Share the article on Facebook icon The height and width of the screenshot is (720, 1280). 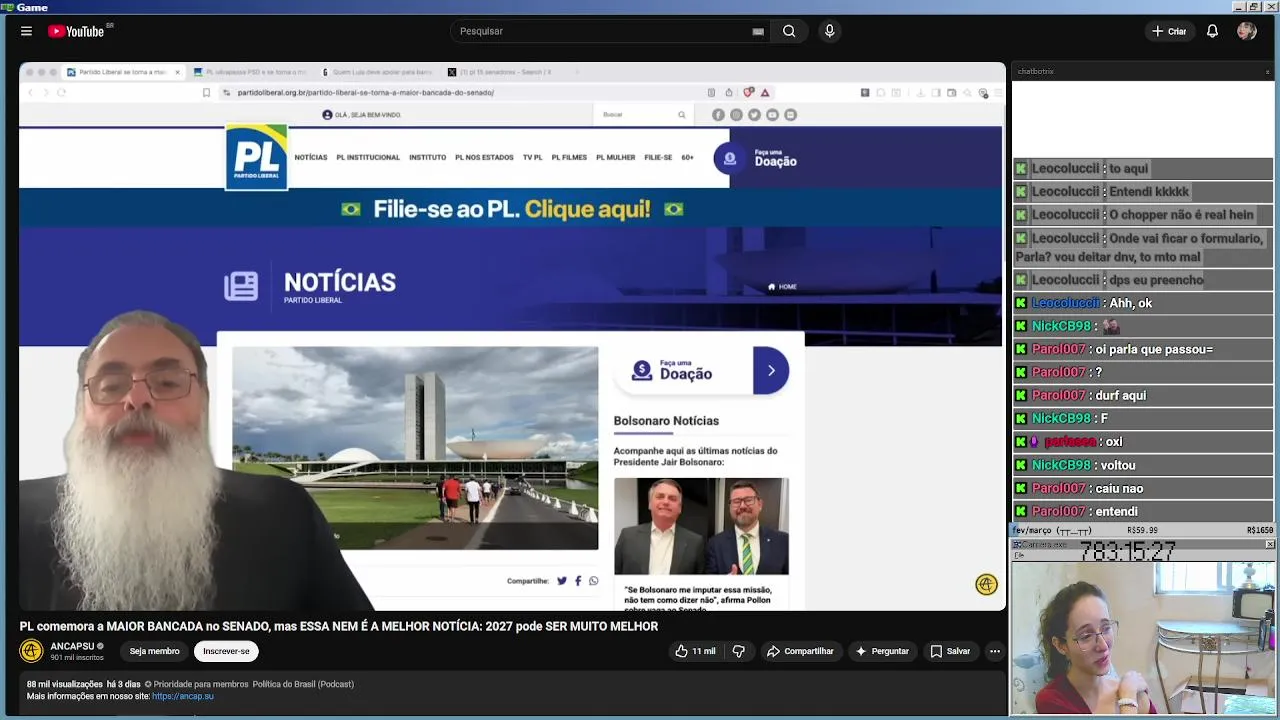tap(578, 581)
